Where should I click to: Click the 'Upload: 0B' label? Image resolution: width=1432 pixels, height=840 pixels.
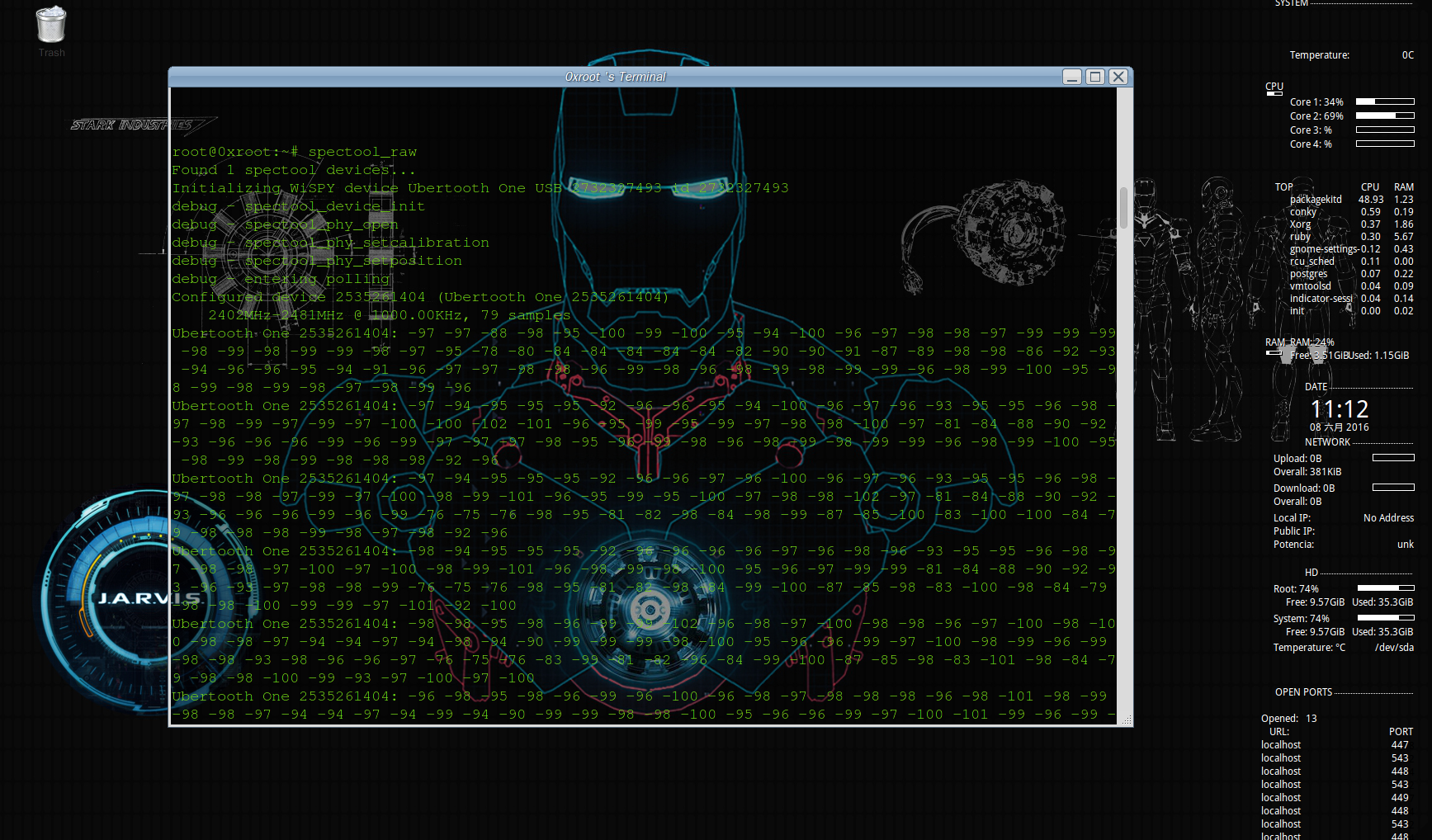(1297, 459)
